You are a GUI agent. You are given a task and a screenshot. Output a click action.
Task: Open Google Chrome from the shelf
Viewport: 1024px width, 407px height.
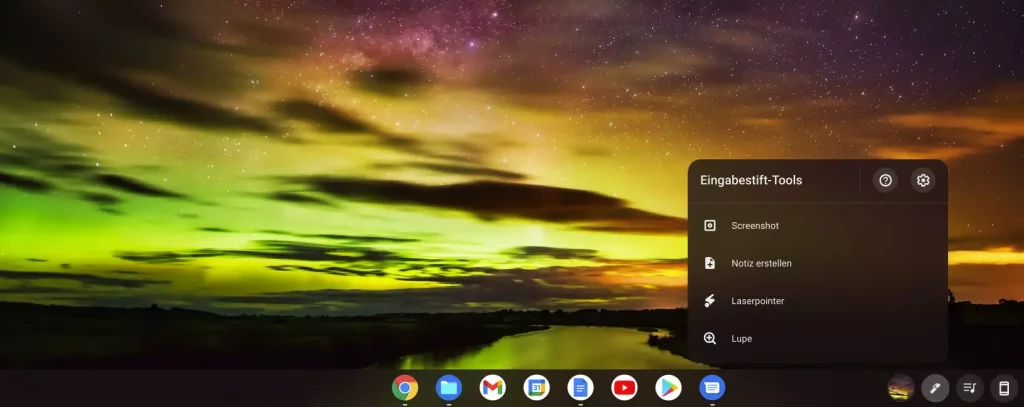[x=405, y=388]
